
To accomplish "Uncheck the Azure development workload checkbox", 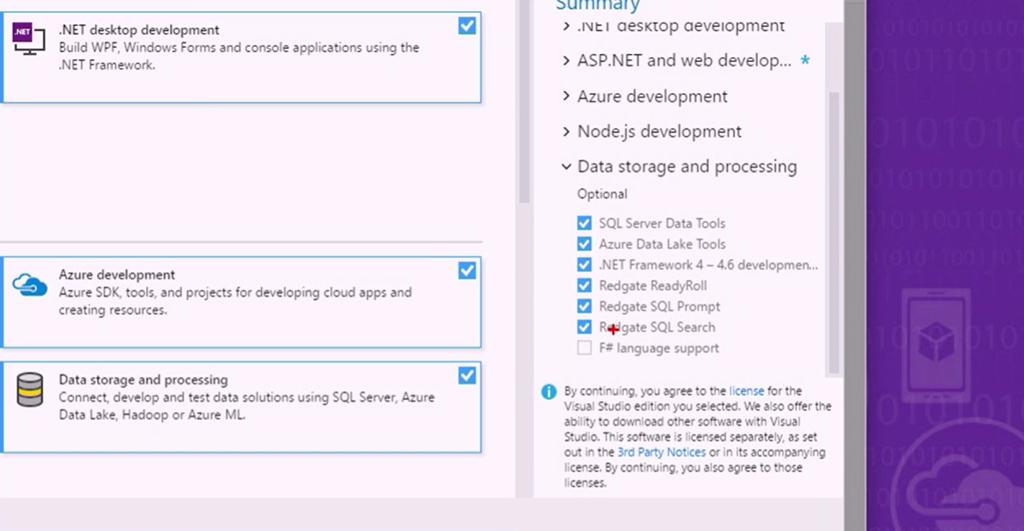I will (467, 271).
